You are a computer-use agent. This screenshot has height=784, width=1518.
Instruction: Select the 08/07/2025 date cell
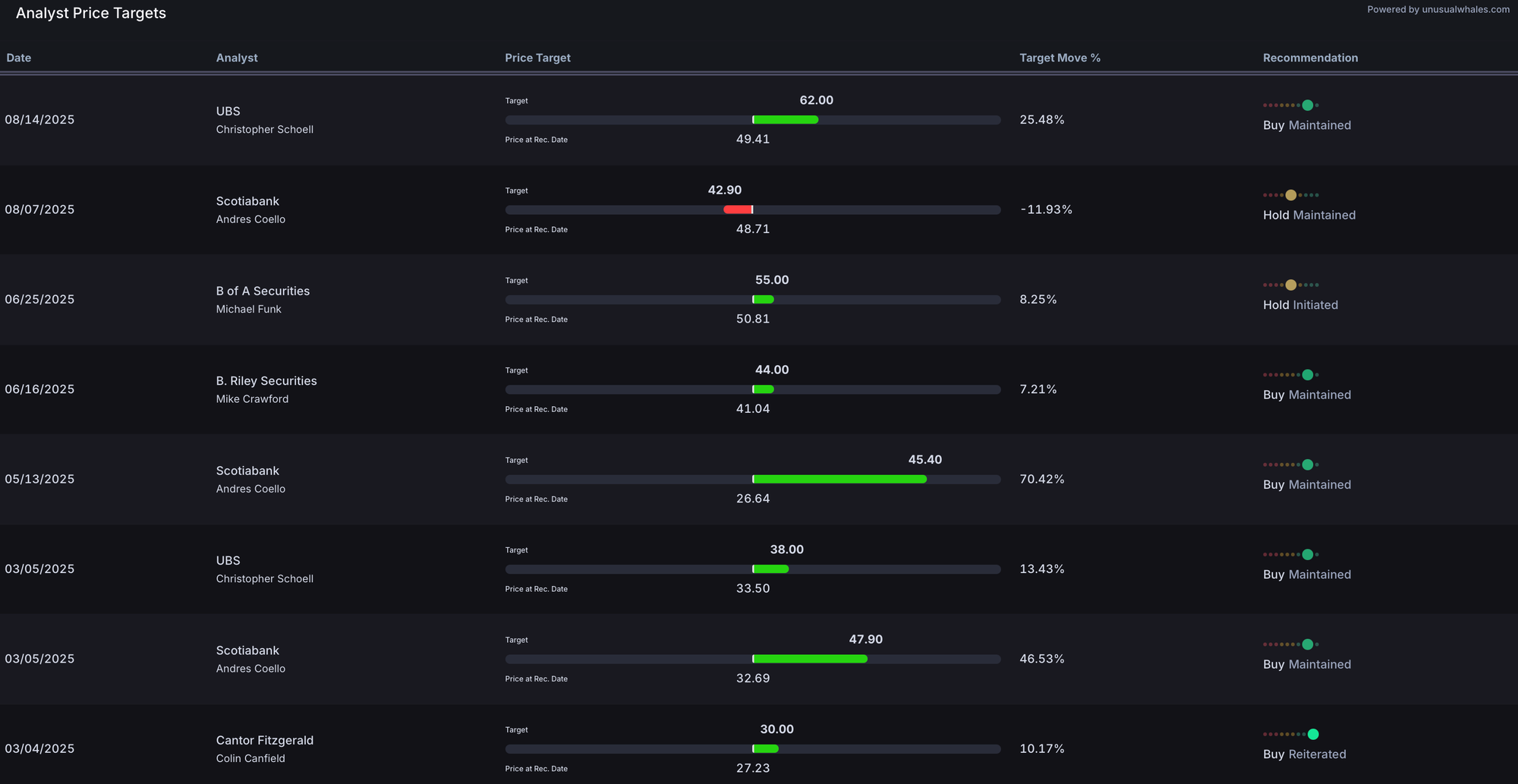(39, 209)
